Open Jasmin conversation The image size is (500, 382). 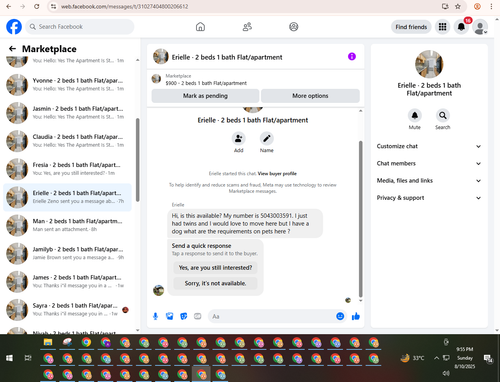67,113
